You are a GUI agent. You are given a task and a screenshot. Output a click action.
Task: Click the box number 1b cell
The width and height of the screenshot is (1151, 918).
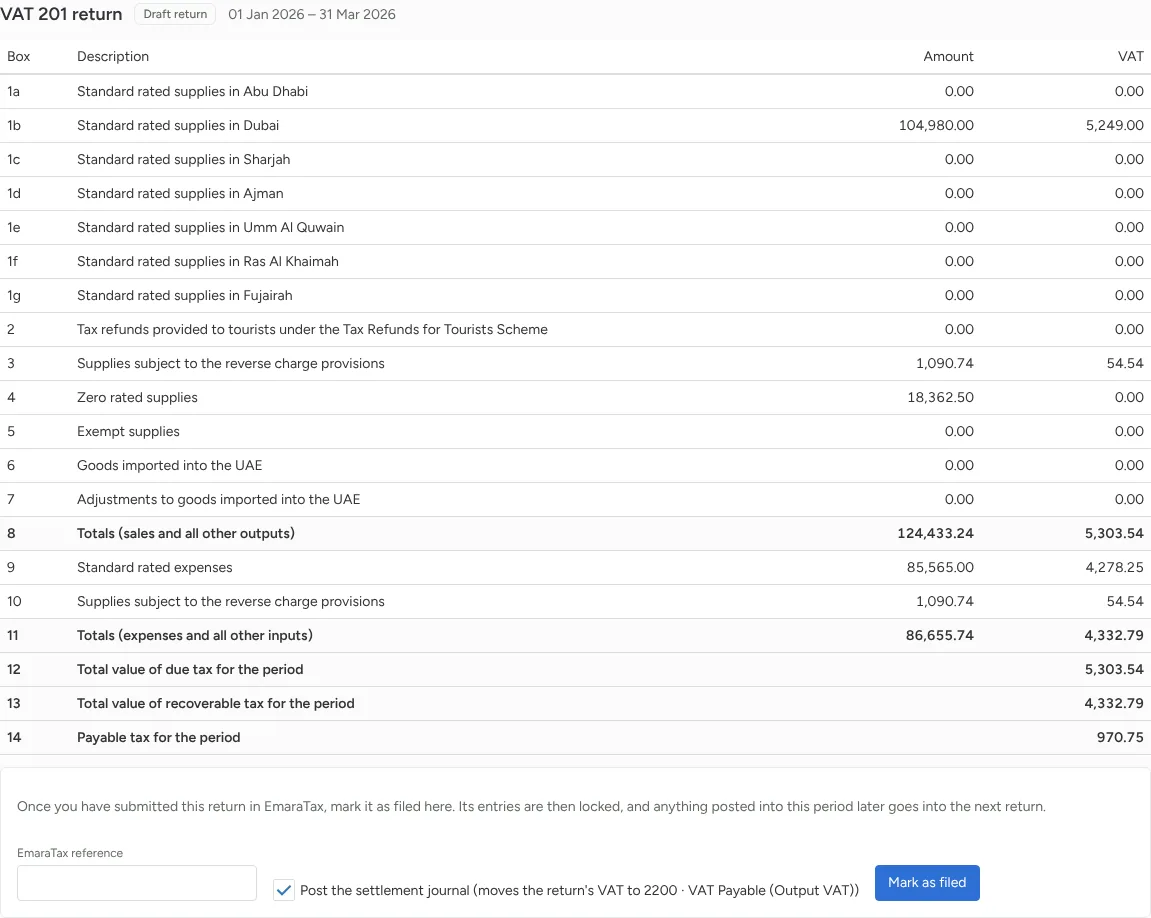(x=14, y=125)
